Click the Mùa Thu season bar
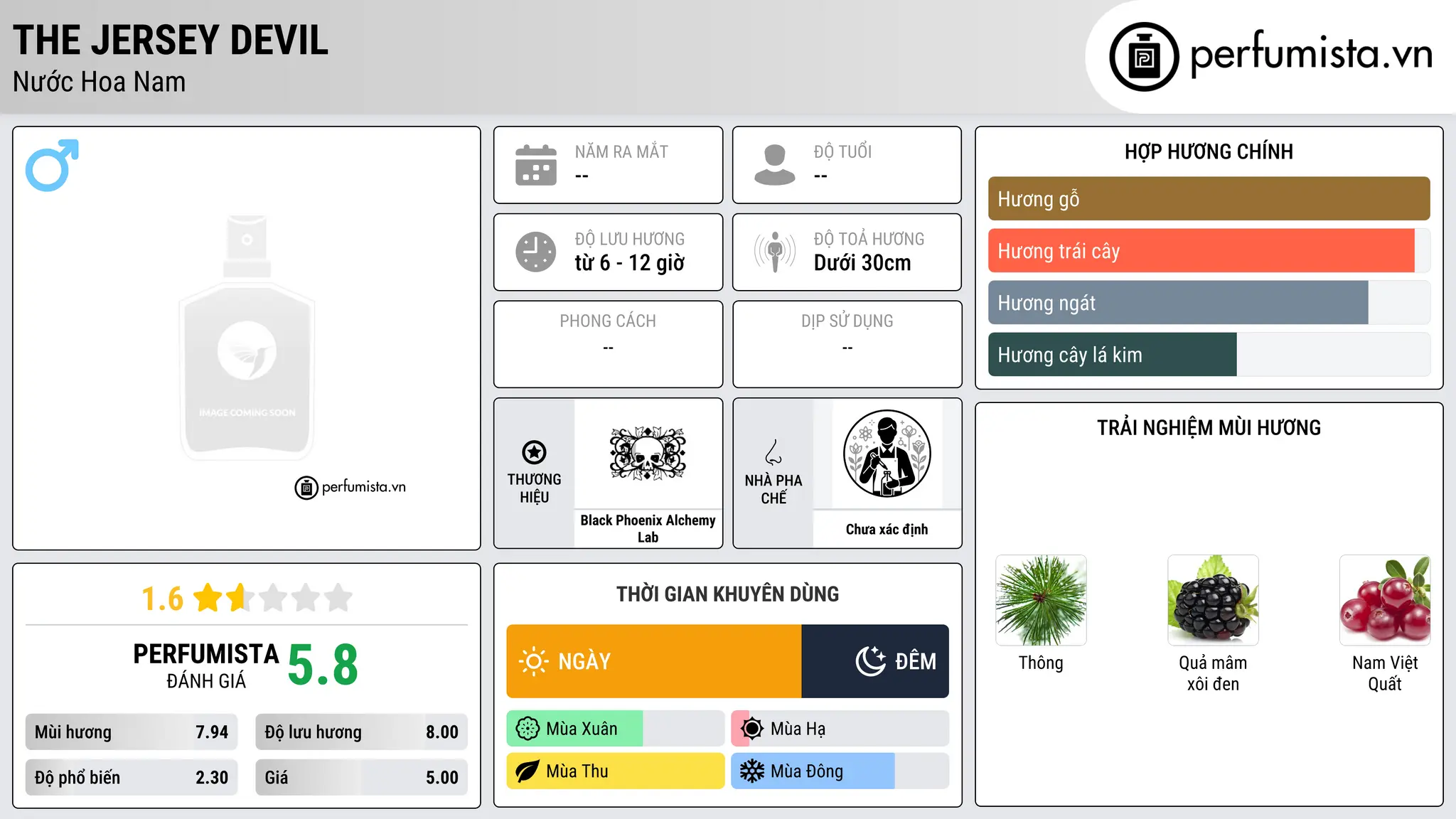The height and width of the screenshot is (819, 1456). point(616,771)
